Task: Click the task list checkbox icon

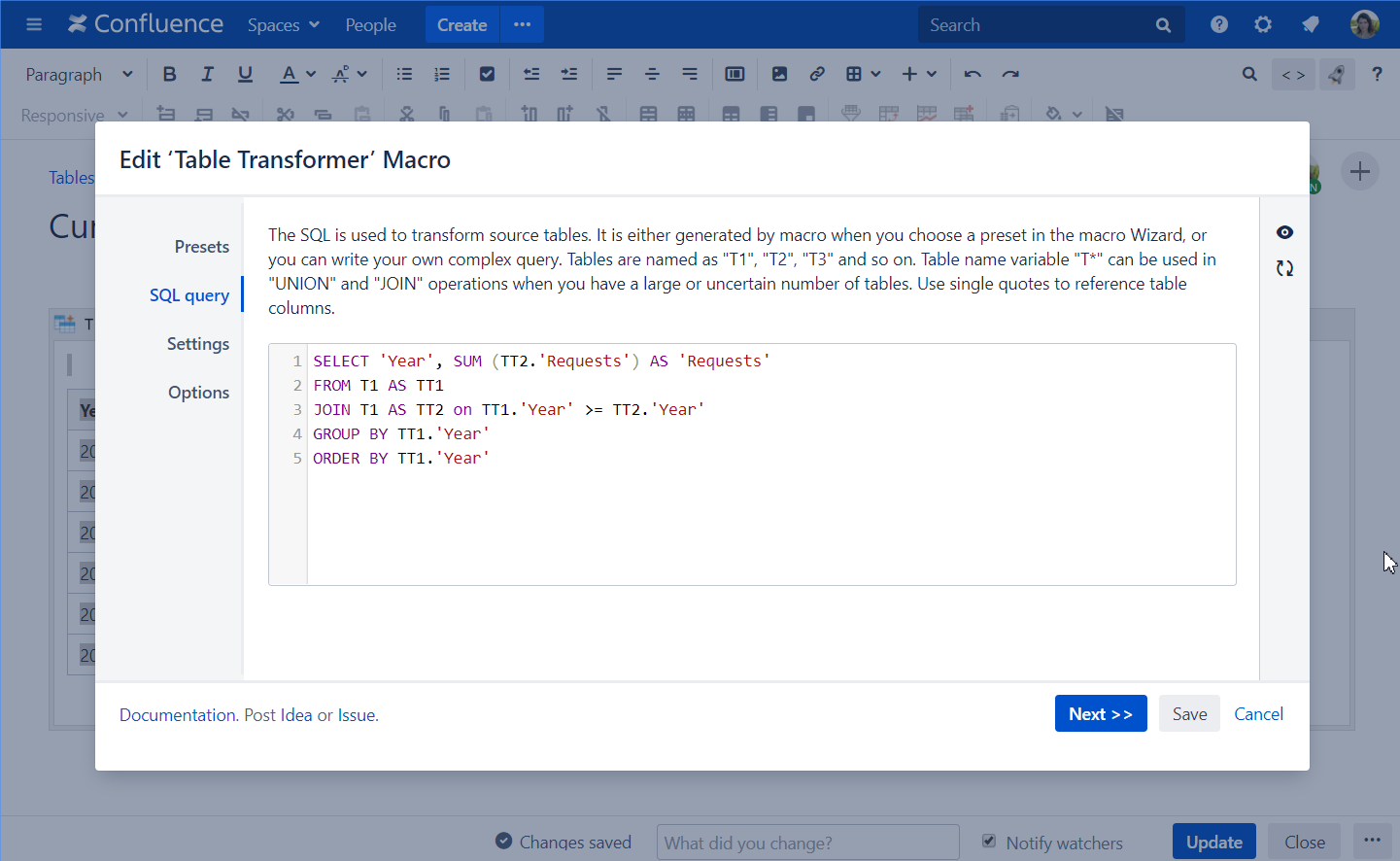Action: click(x=488, y=74)
